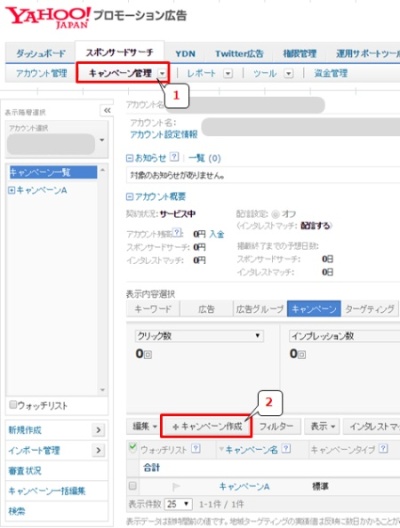
Task: Open the 資金管理 submenu item
Action: (x=331, y=73)
